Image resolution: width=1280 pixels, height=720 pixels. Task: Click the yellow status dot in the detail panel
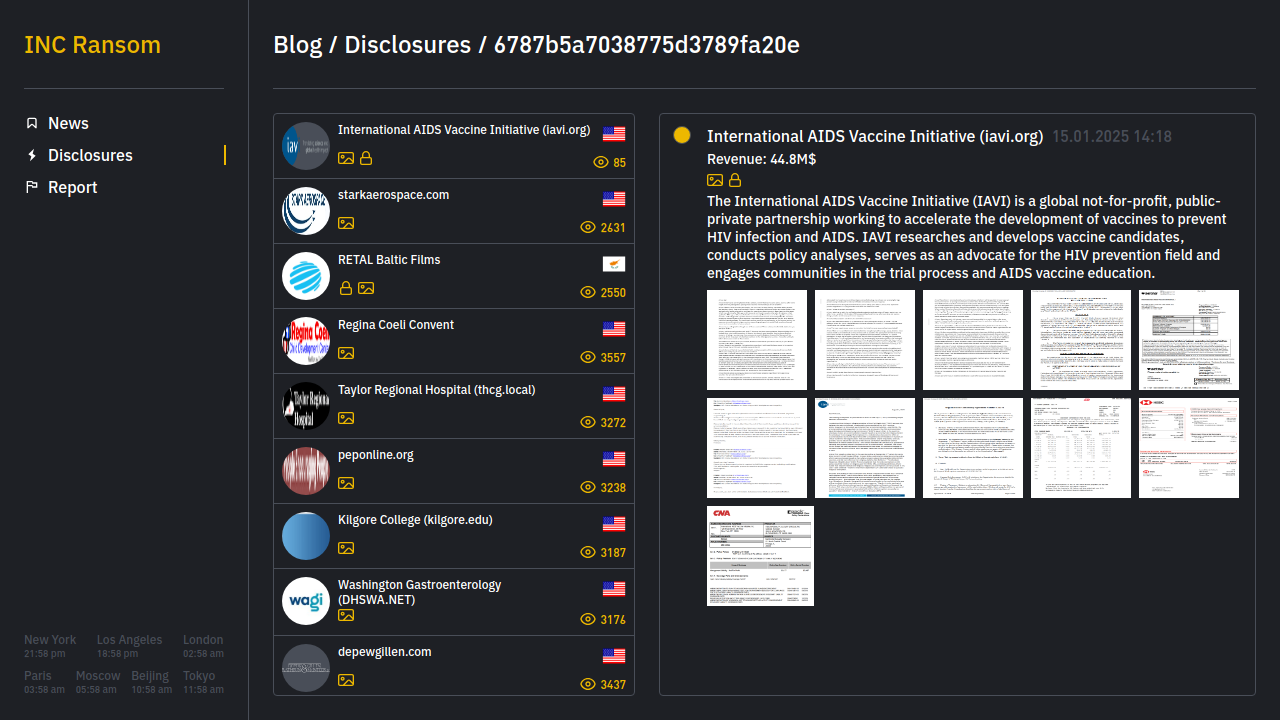pos(682,135)
